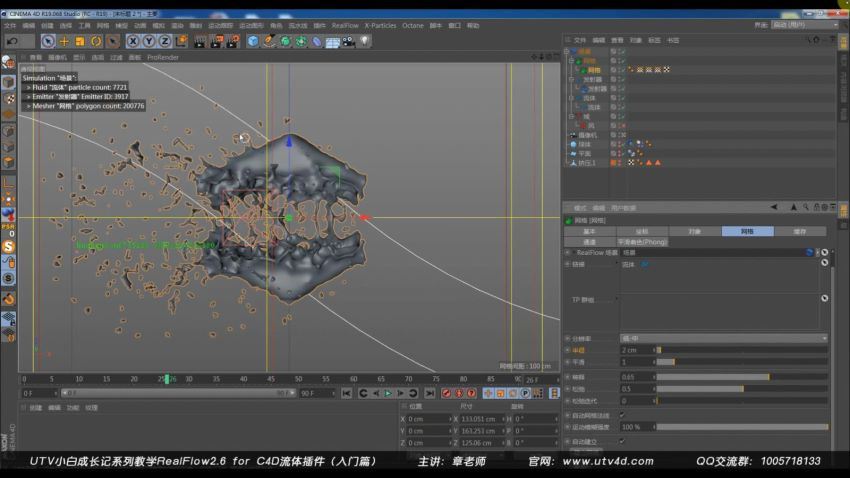Click frame 26 marker on timeline ruler

(167, 379)
